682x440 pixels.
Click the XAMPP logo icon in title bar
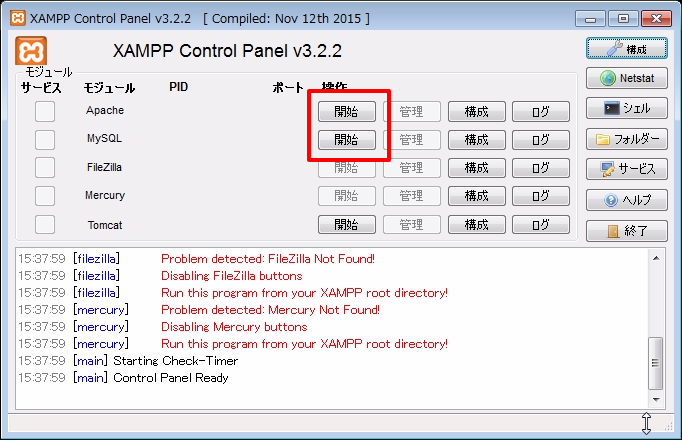(x=18, y=18)
